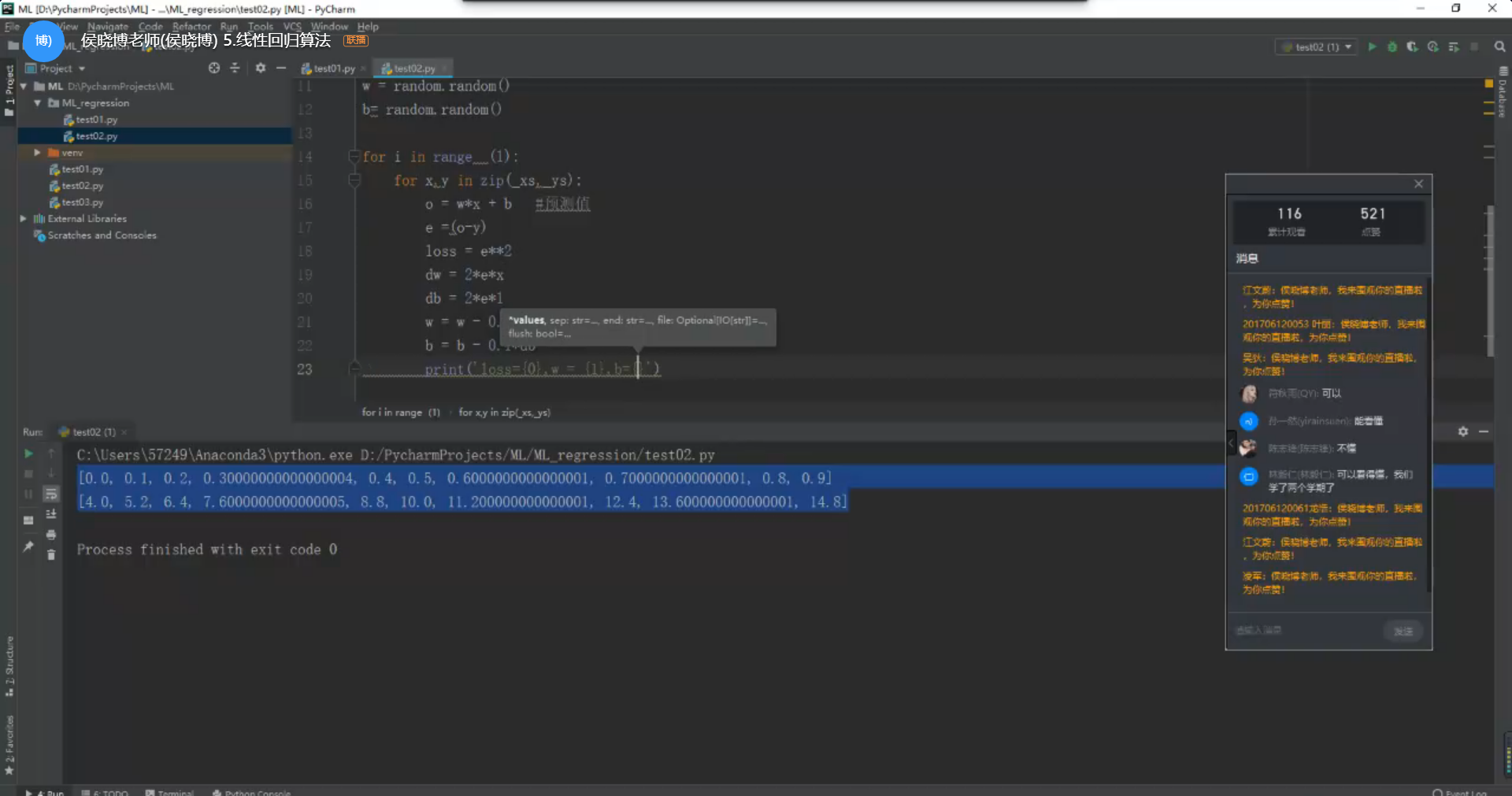This screenshot has height=796, width=1512.
Task: Open the Python Console tool window tab
Action: tap(252, 792)
